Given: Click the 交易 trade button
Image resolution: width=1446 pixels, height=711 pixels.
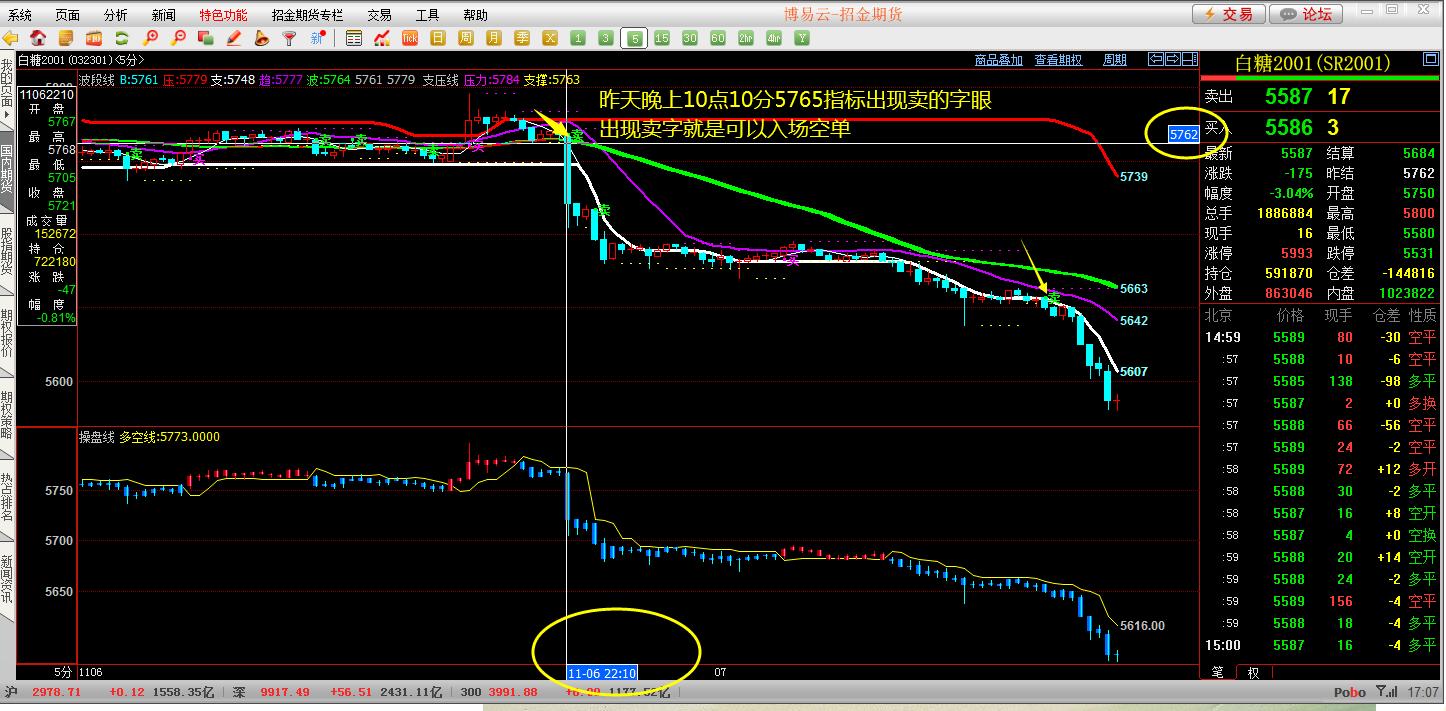Looking at the screenshot, I should click(1228, 14).
